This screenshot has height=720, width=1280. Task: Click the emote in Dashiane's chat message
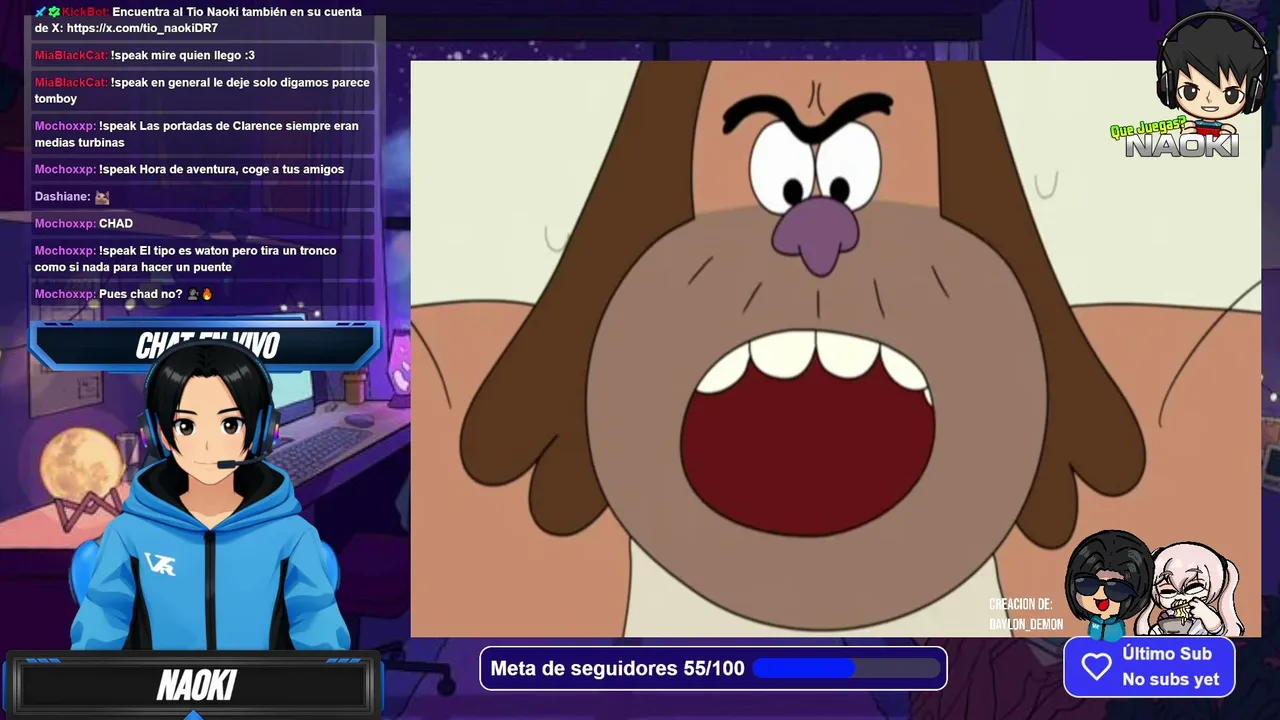pos(102,197)
